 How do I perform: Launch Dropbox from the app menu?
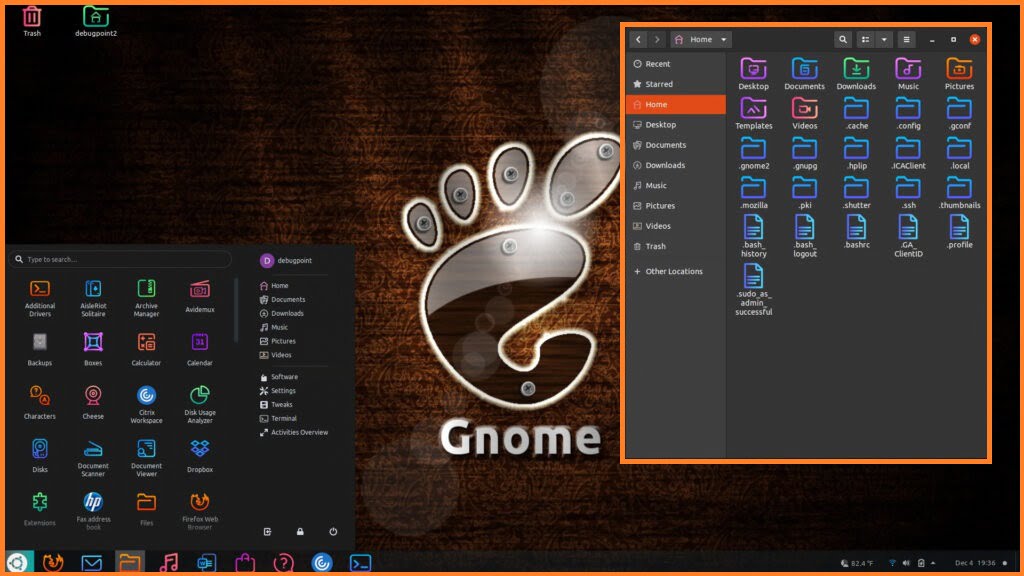coord(200,455)
